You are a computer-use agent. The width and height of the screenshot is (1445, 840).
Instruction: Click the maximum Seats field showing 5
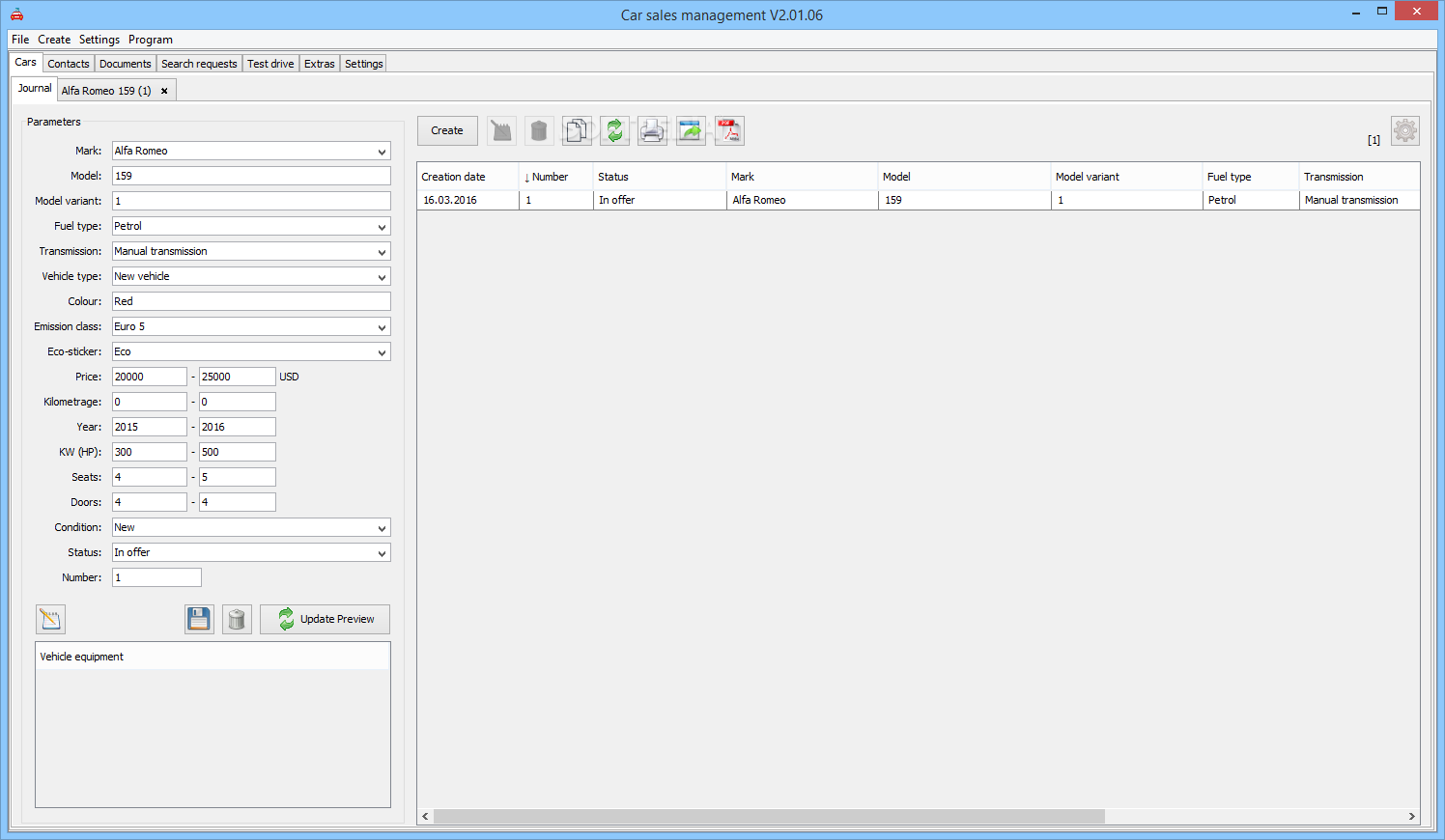pyautogui.click(x=238, y=477)
